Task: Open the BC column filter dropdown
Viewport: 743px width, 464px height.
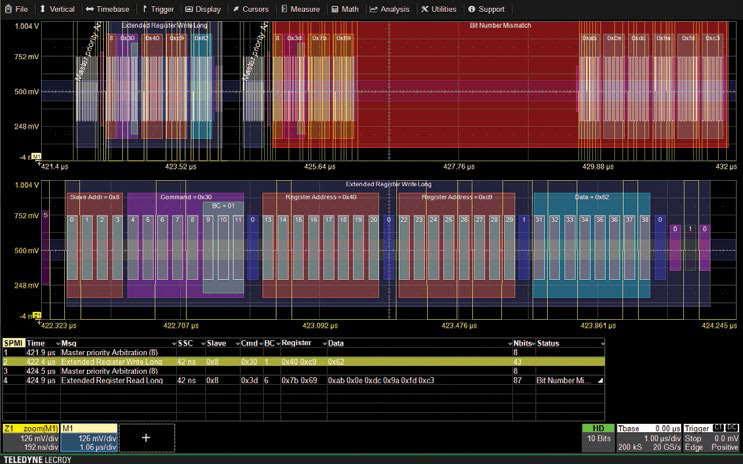Action: pyautogui.click(x=278, y=344)
